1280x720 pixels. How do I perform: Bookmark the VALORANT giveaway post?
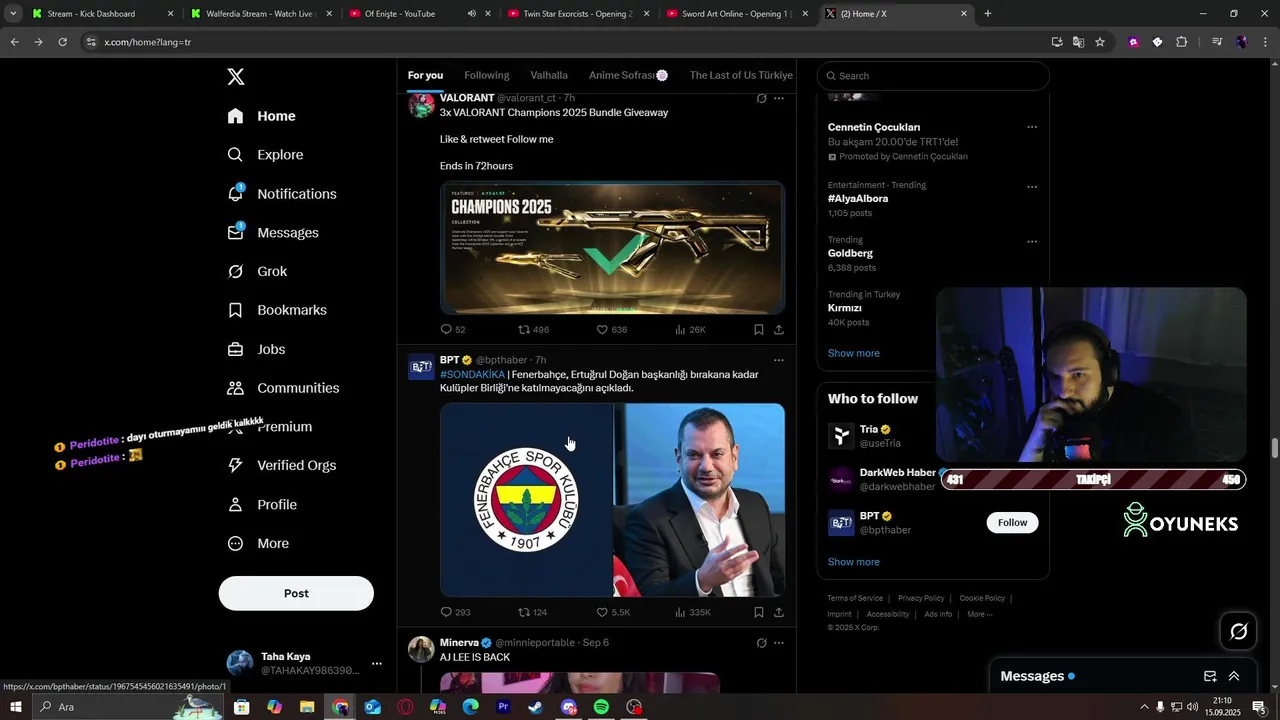pyautogui.click(x=759, y=330)
